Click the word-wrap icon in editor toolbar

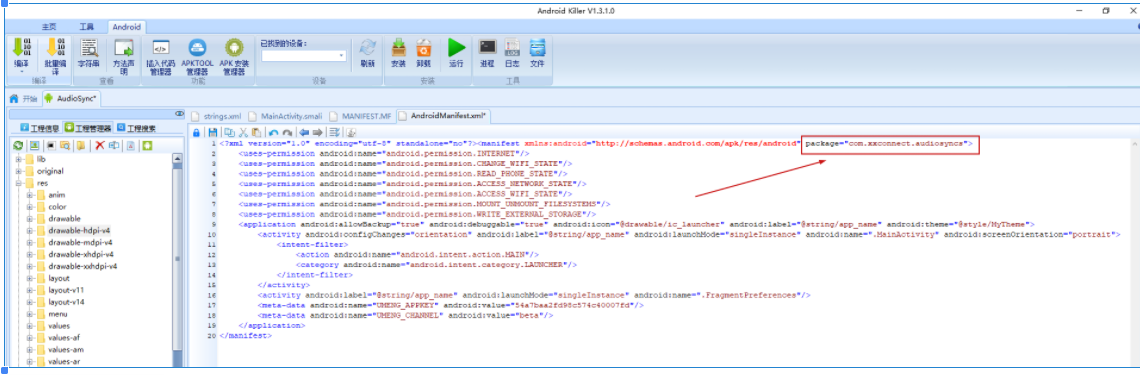[x=334, y=133]
